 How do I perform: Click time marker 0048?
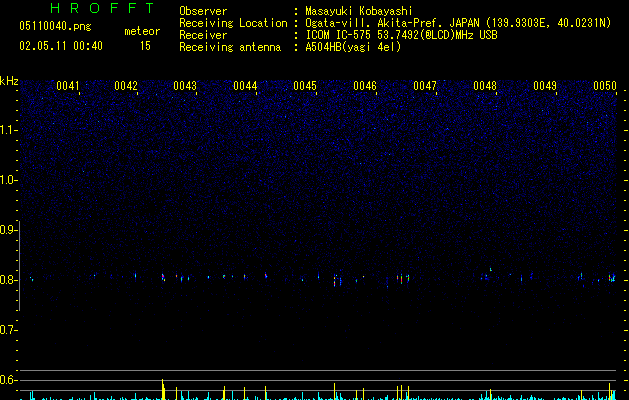point(485,86)
